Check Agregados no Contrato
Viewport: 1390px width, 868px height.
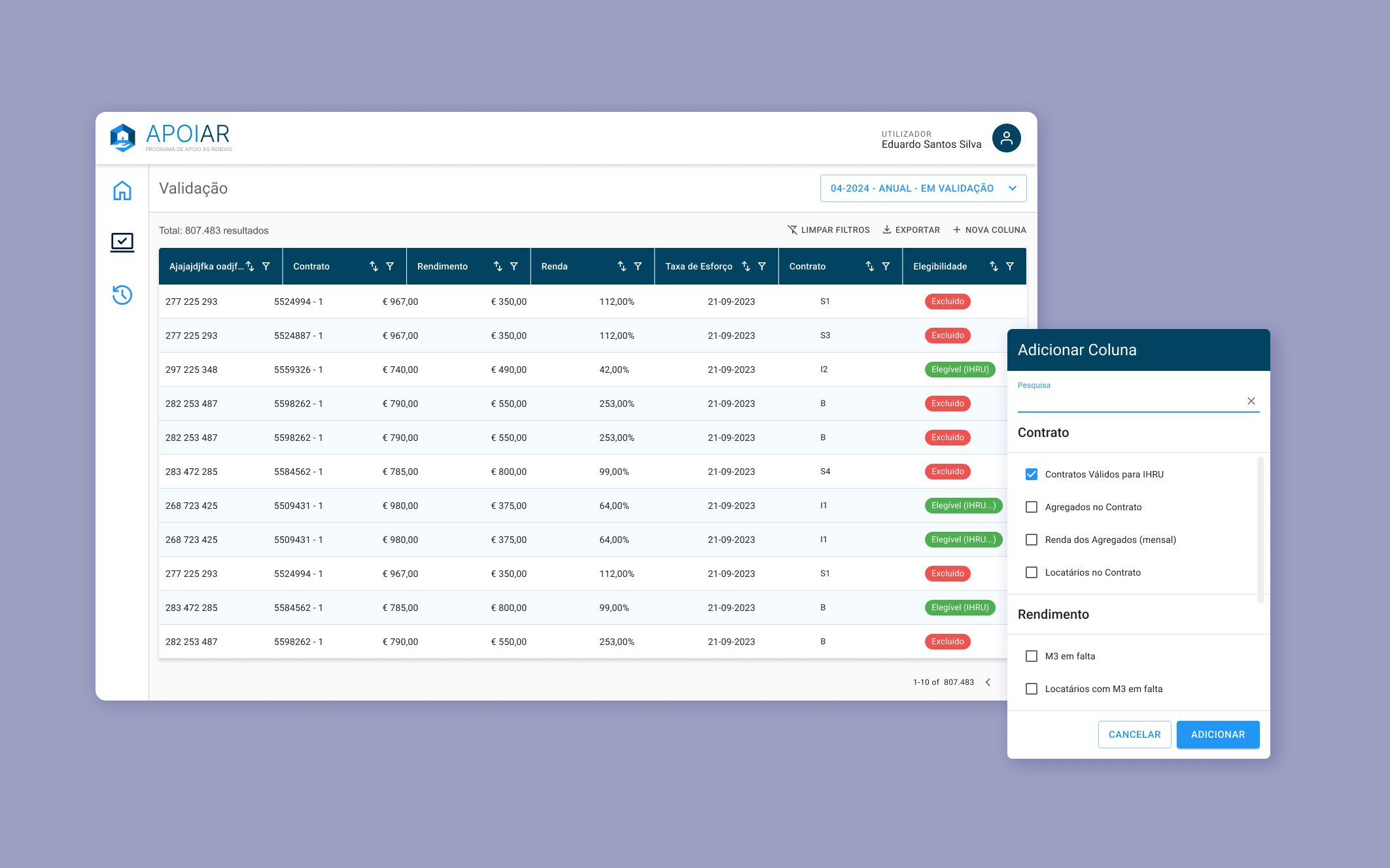pyautogui.click(x=1032, y=507)
